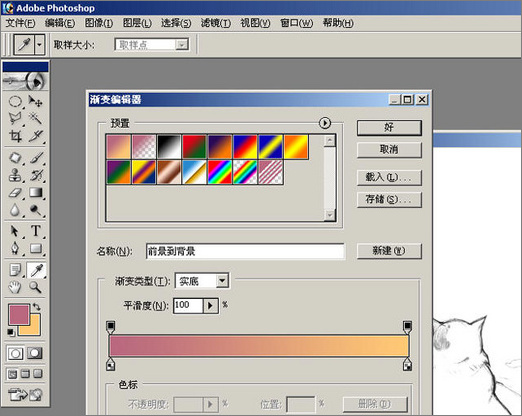The width and height of the screenshot is (522, 416).
Task: Click the 好 (OK) button
Action: [x=389, y=128]
